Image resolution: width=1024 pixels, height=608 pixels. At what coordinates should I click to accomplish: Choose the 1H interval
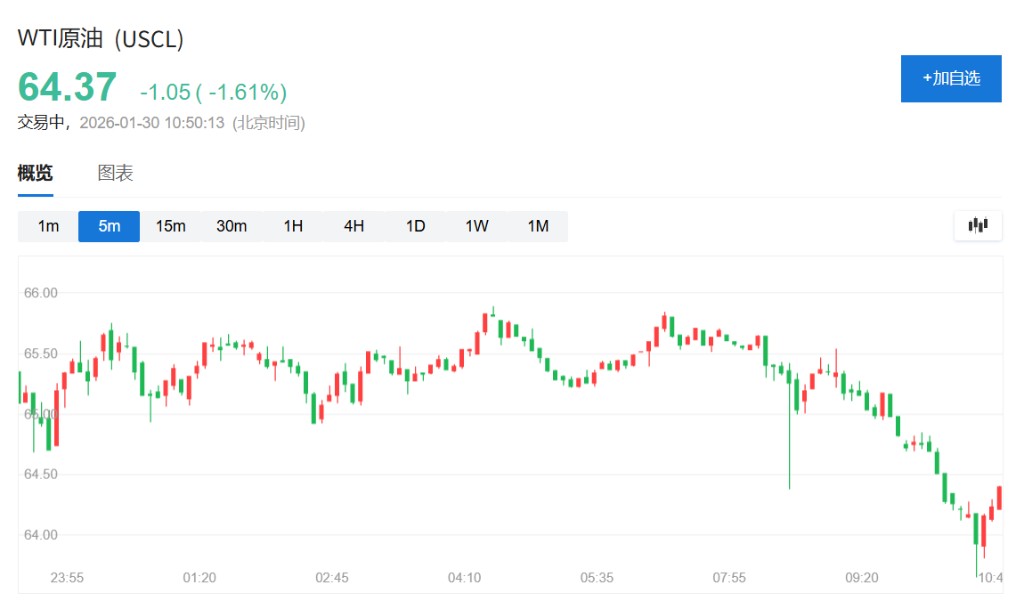click(292, 226)
